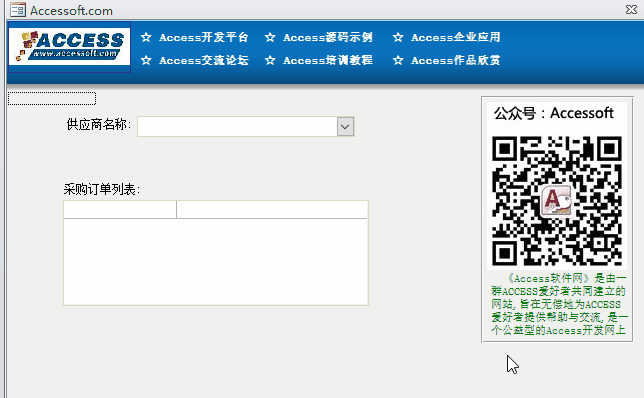Click the form icon beside Accessoft.com title
644x398 pixels.
pyautogui.click(x=18, y=9)
